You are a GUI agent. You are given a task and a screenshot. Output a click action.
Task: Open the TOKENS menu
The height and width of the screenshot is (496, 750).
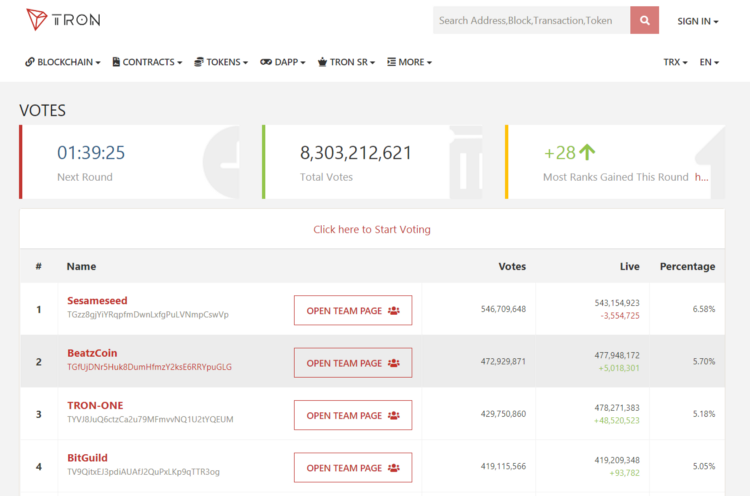click(221, 62)
